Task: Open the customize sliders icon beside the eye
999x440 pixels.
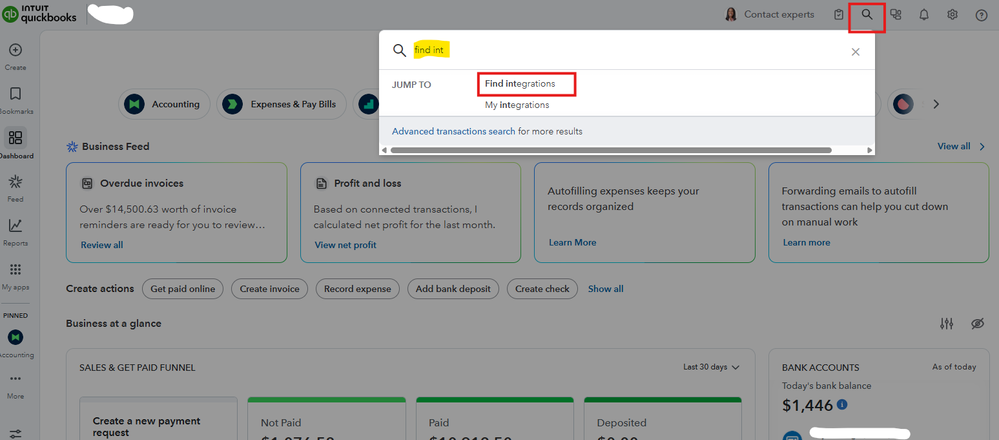Action: pos(947,324)
